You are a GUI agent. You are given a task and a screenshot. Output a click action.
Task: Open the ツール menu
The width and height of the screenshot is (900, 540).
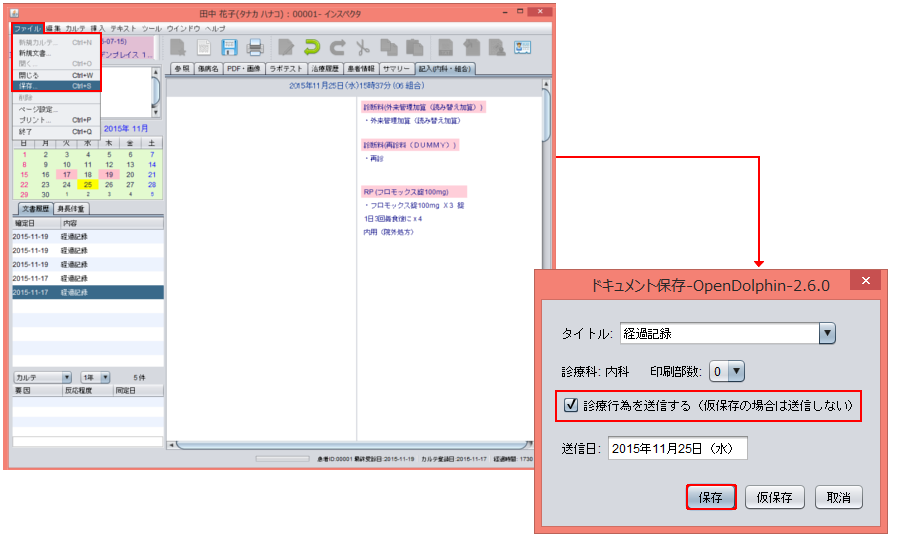point(152,28)
